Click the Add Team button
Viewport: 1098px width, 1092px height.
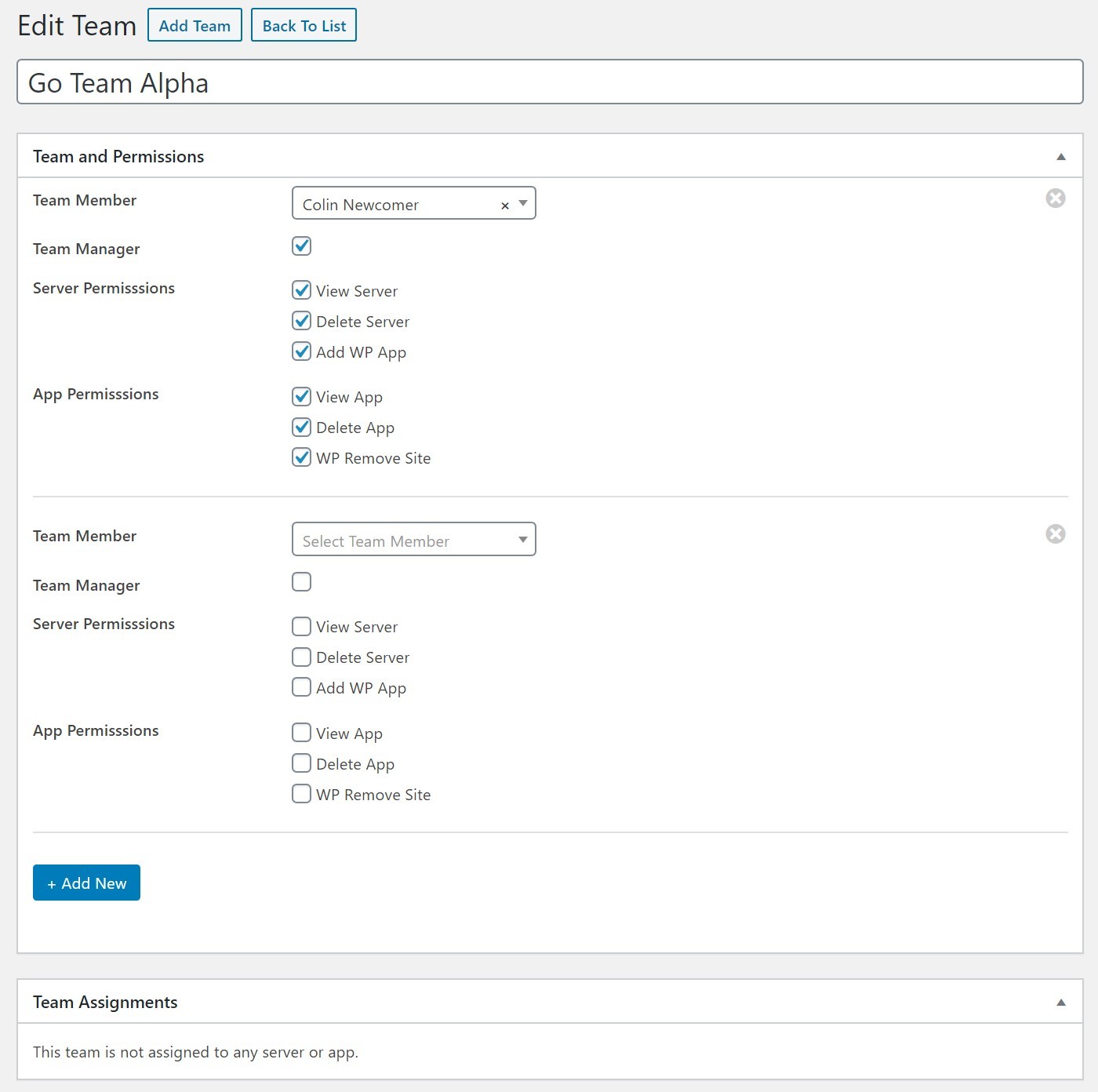tap(195, 25)
